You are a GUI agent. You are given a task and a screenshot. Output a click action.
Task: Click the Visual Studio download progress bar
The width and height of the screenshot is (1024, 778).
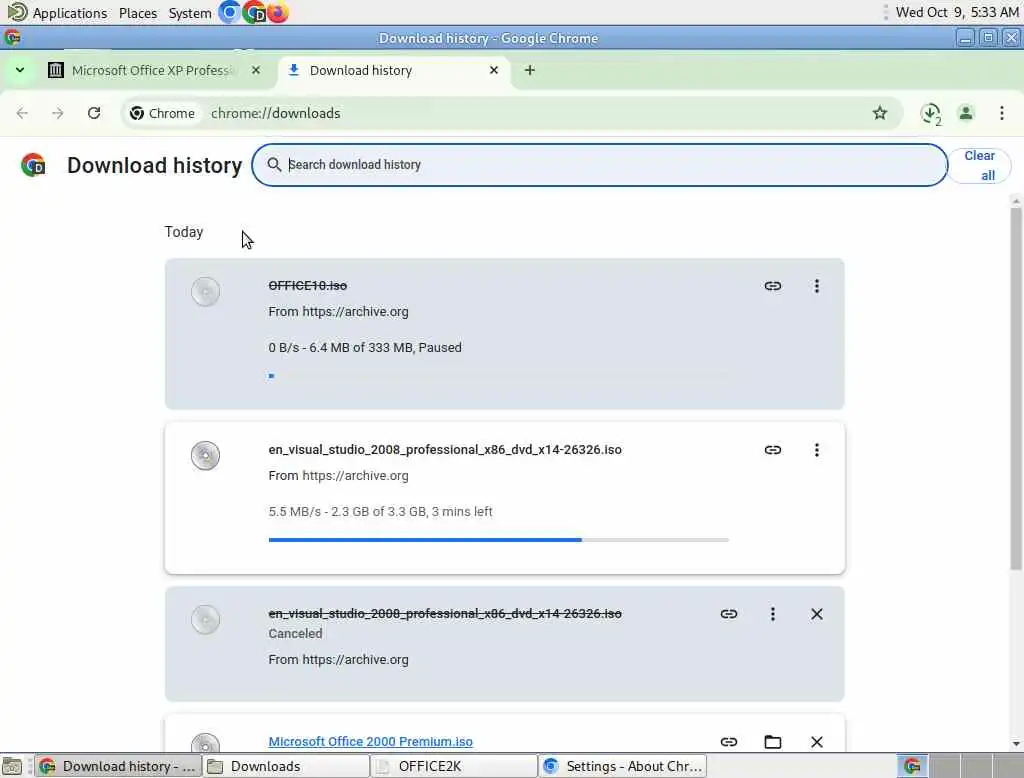click(498, 540)
